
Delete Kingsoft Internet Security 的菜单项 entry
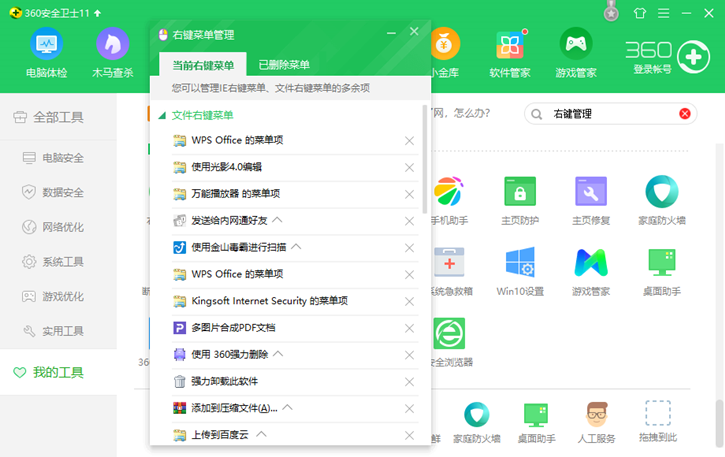(x=409, y=302)
